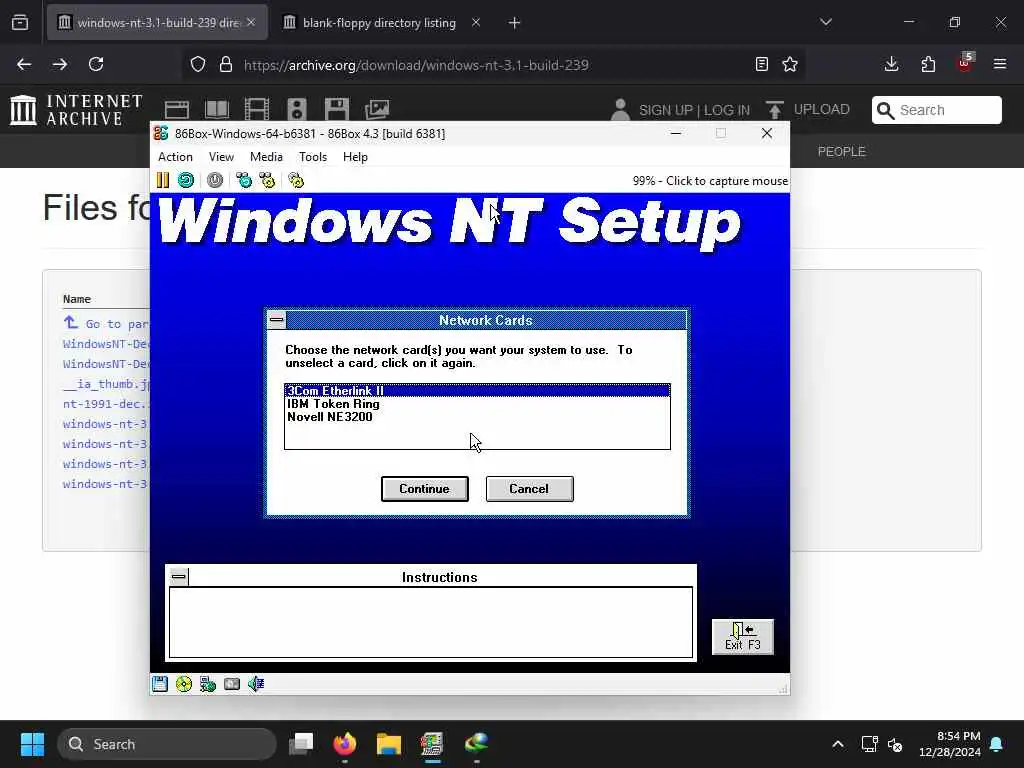This screenshot has width=1024, height=768.
Task: Open File Explorer from taskbar
Action: tap(389, 744)
